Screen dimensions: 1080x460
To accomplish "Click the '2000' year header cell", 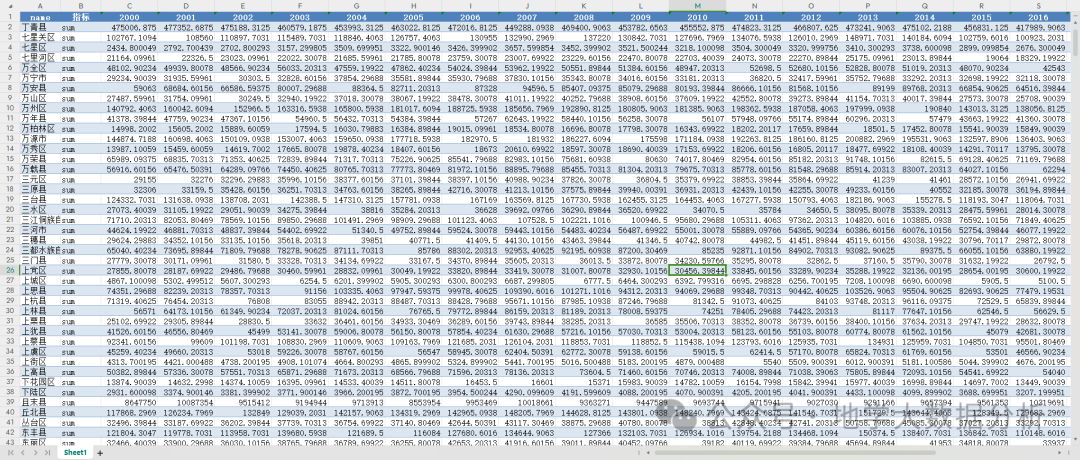I will tap(128, 17).
